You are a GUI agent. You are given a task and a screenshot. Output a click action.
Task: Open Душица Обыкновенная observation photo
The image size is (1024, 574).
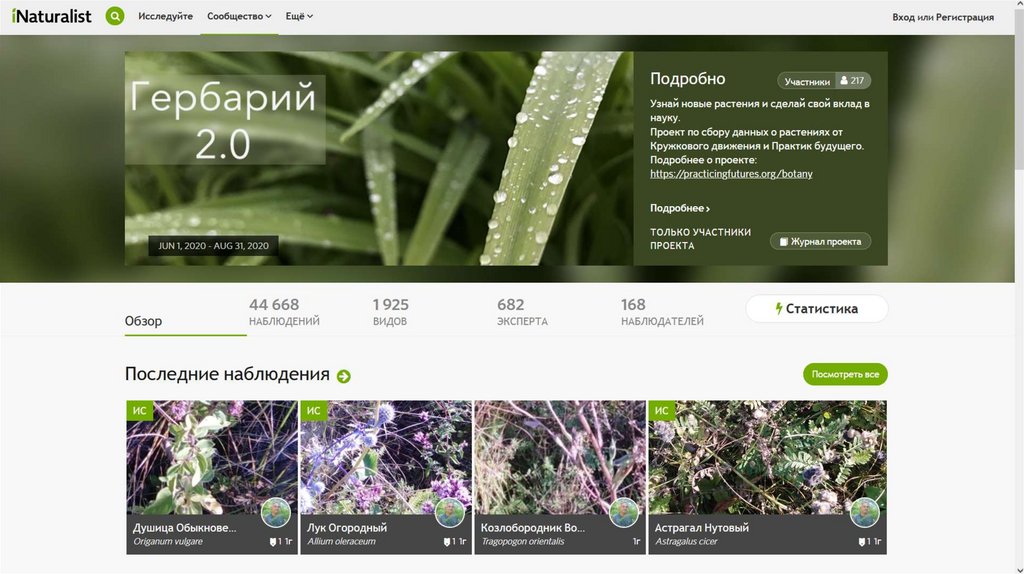click(212, 457)
